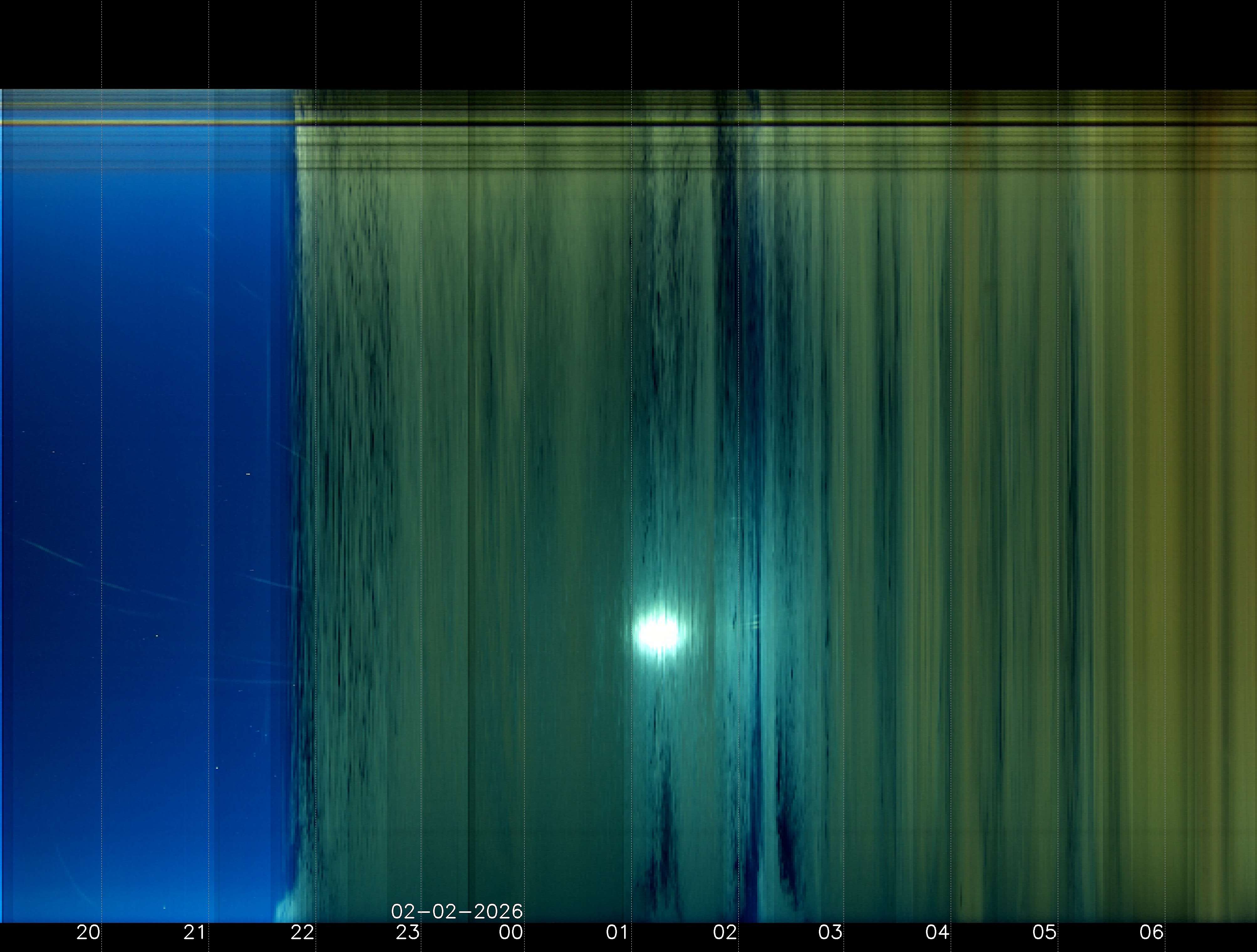Click the orange horizontal line near the top
The width and height of the screenshot is (1257, 952).
(148, 122)
